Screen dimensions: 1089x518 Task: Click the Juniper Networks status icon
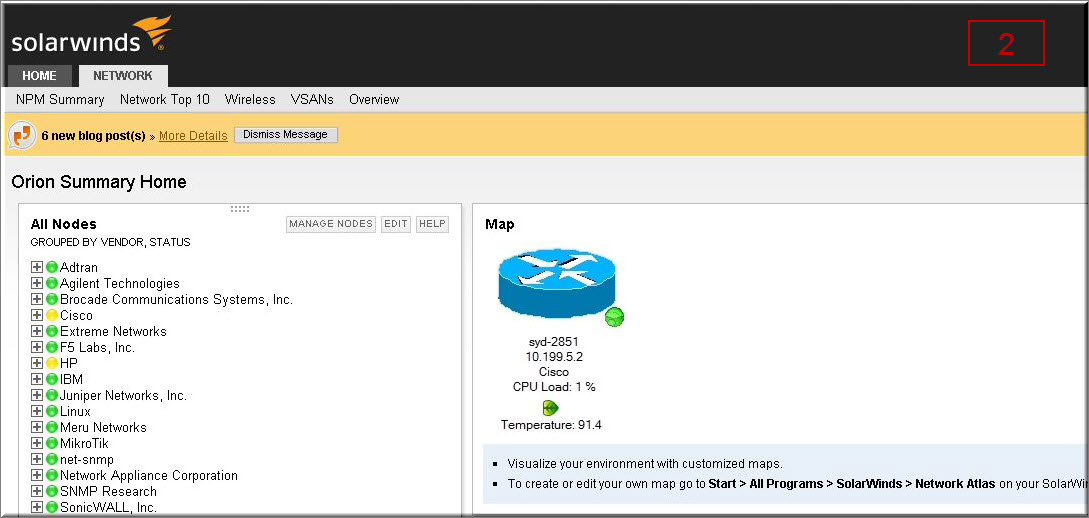click(52, 395)
